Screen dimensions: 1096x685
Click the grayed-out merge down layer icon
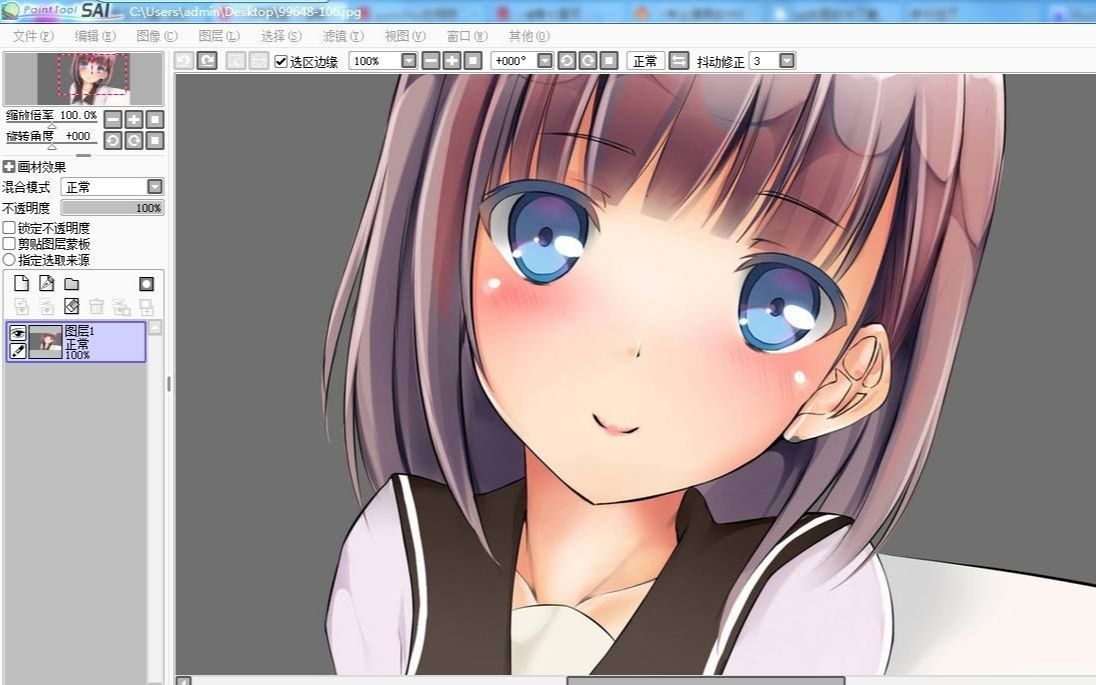pos(46,306)
